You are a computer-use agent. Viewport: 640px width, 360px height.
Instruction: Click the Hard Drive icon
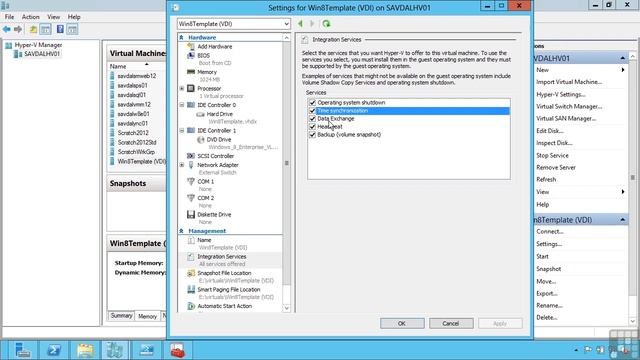(200, 114)
